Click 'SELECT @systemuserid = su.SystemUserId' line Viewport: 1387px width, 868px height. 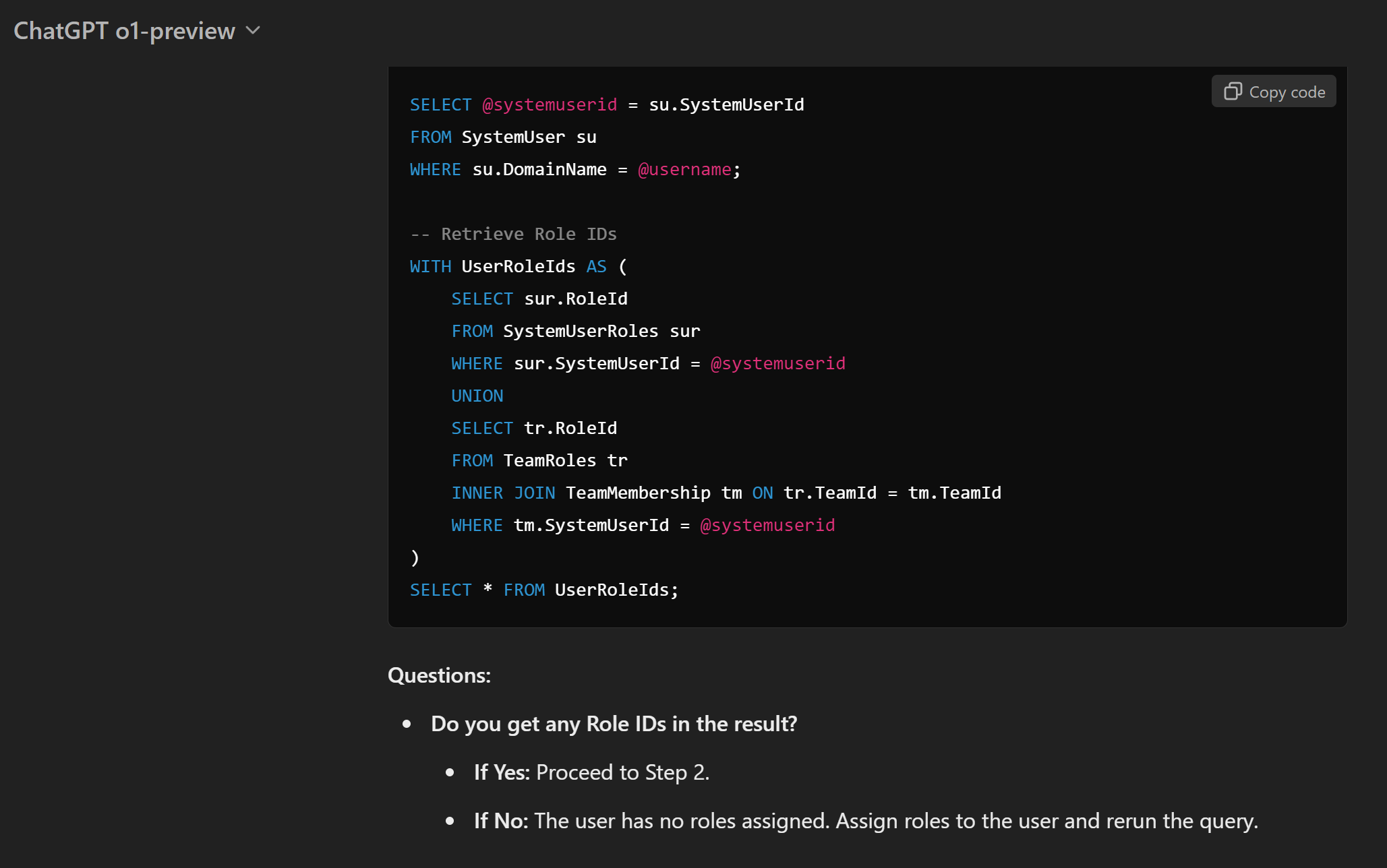pos(607,104)
